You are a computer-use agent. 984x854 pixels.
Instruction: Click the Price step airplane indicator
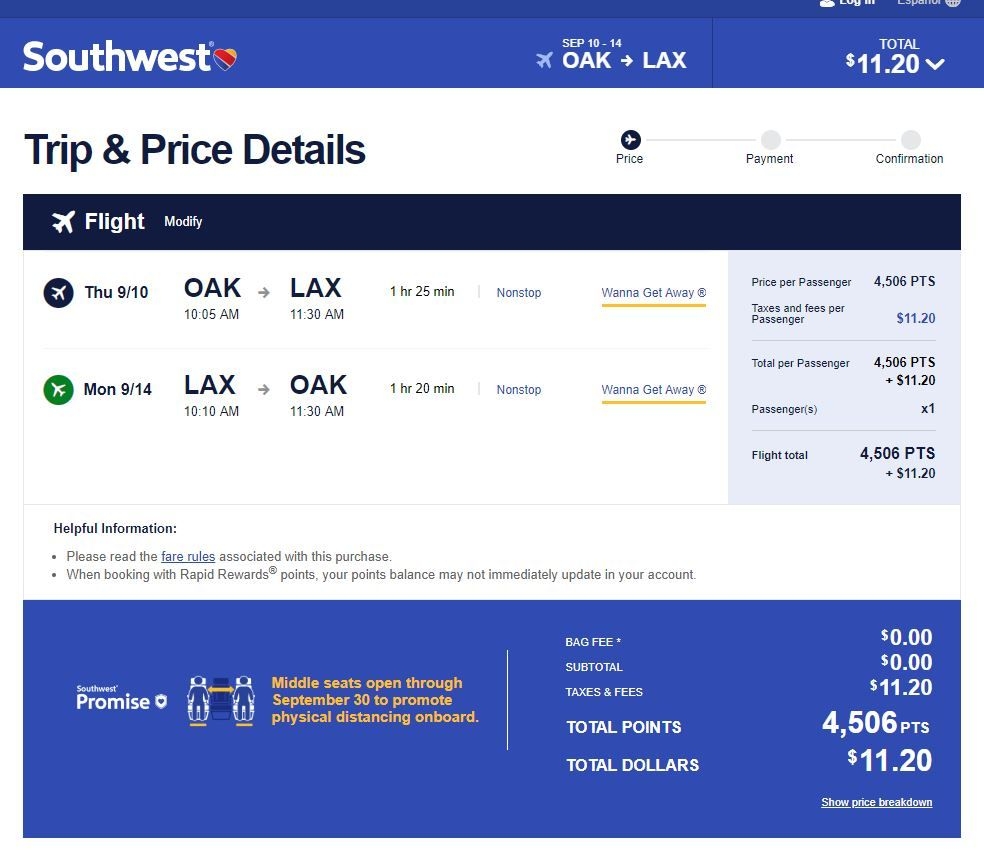coord(631,139)
